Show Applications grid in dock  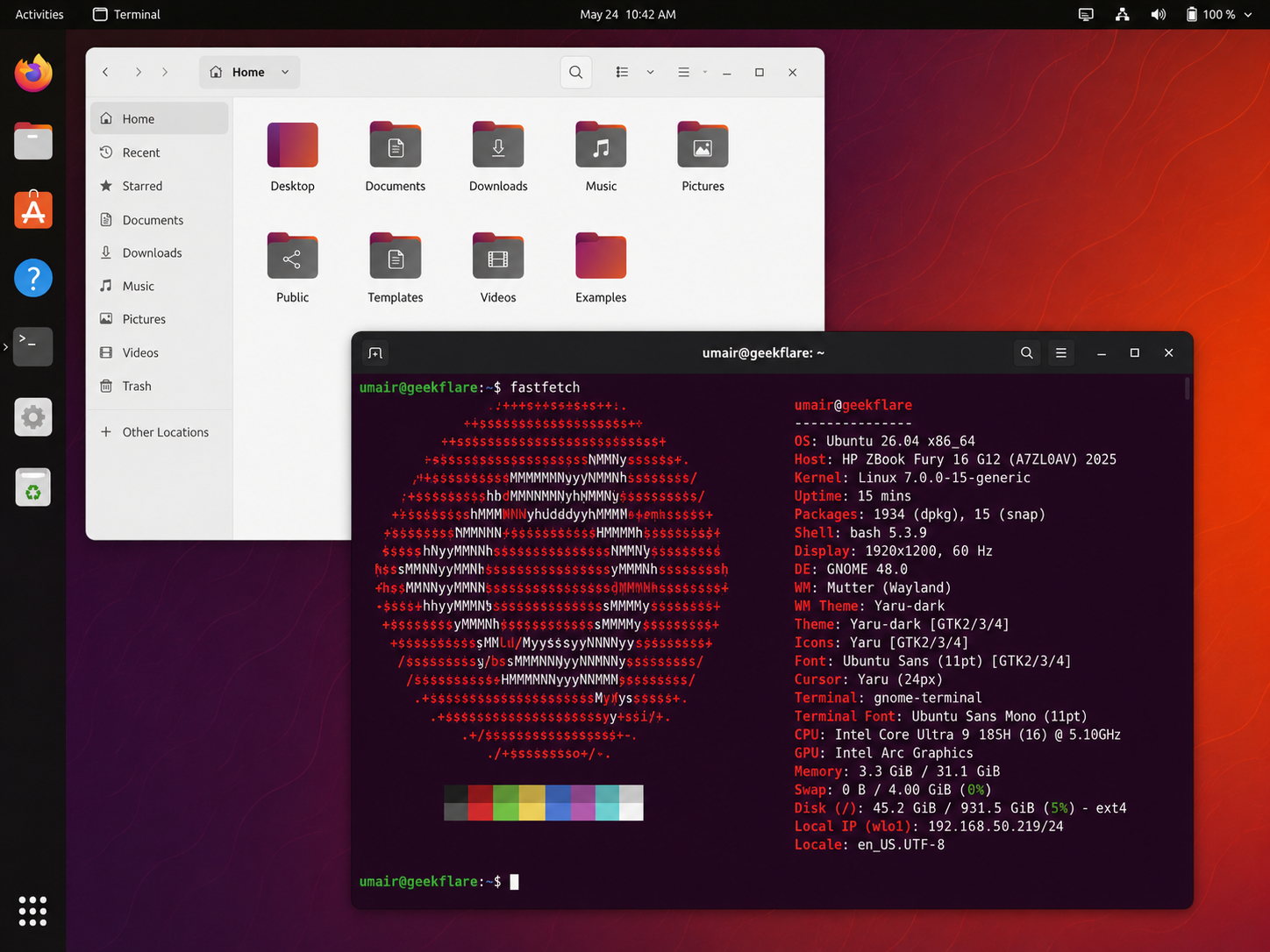(32, 911)
